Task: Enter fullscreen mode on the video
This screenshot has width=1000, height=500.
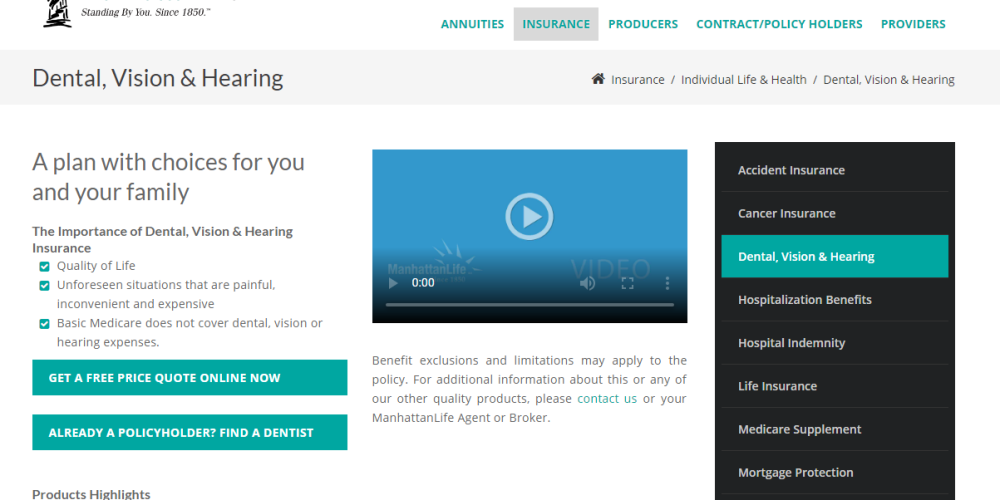Action: [628, 283]
